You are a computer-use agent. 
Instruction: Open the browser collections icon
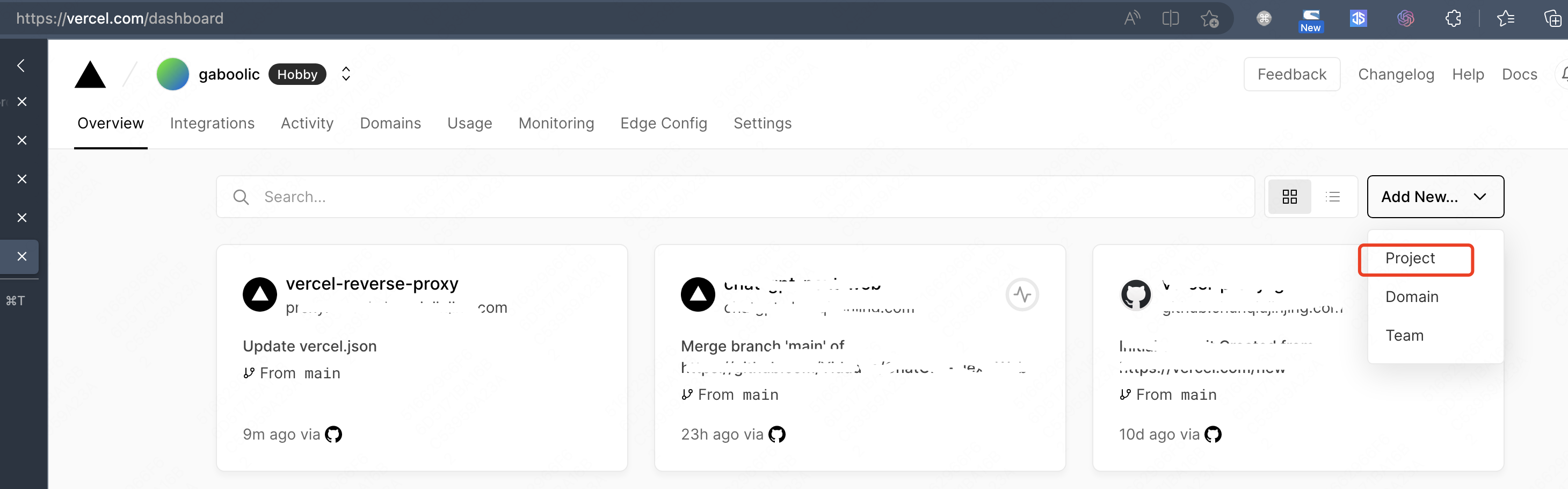click(1553, 18)
